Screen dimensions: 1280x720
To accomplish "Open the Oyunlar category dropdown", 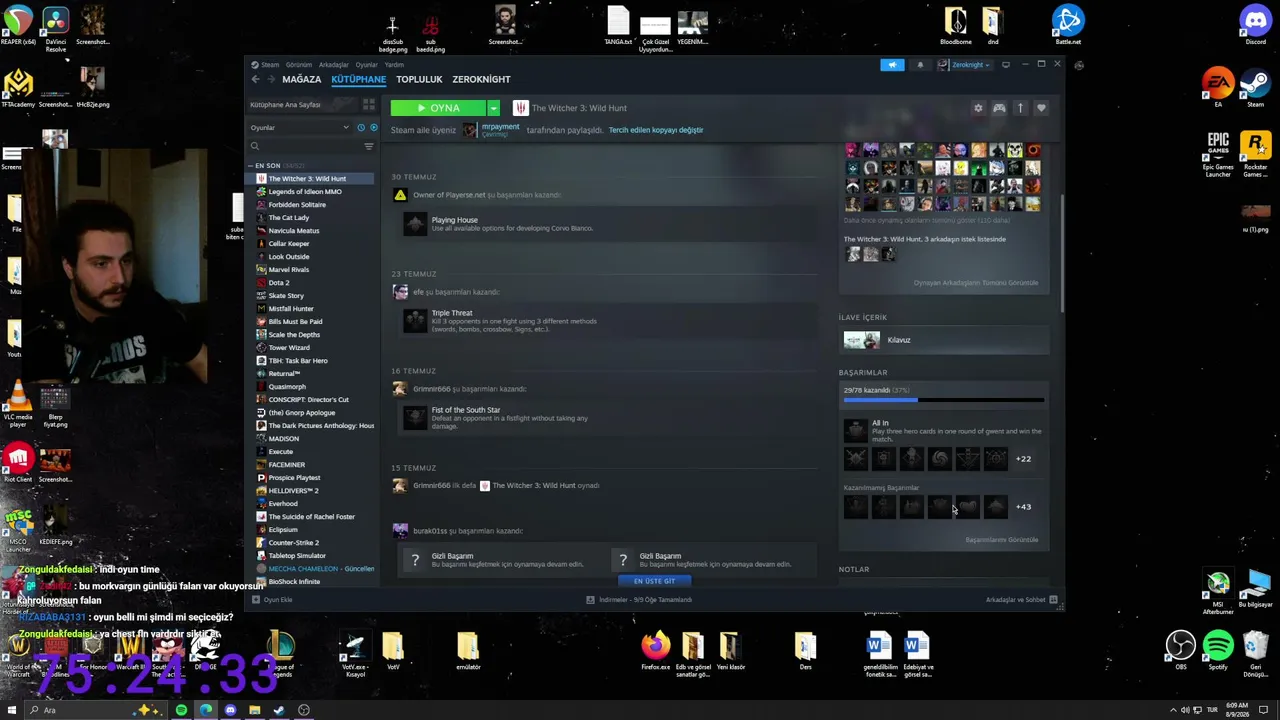I will [300, 127].
